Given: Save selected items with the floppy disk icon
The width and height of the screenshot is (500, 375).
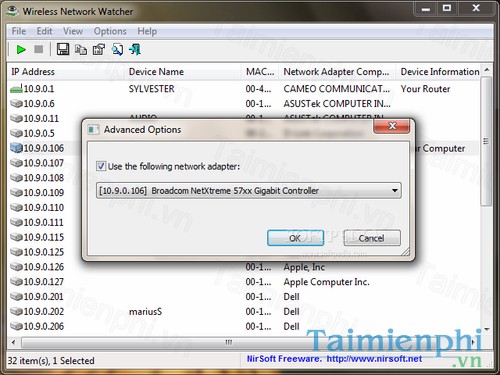Looking at the screenshot, I should click(x=63, y=49).
